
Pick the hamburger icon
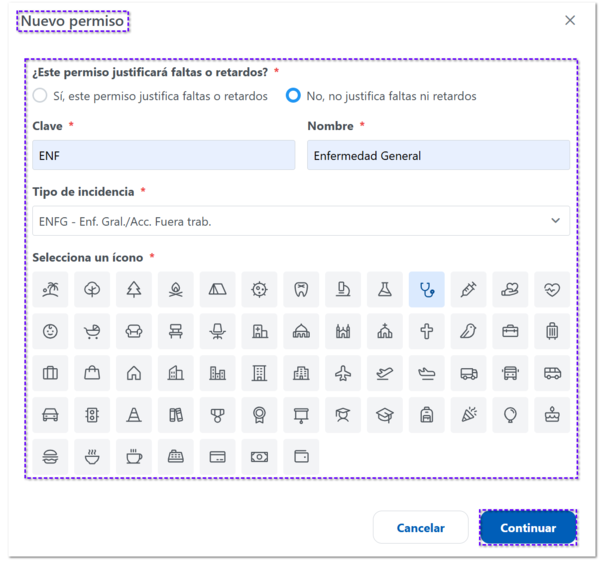click(x=50, y=457)
